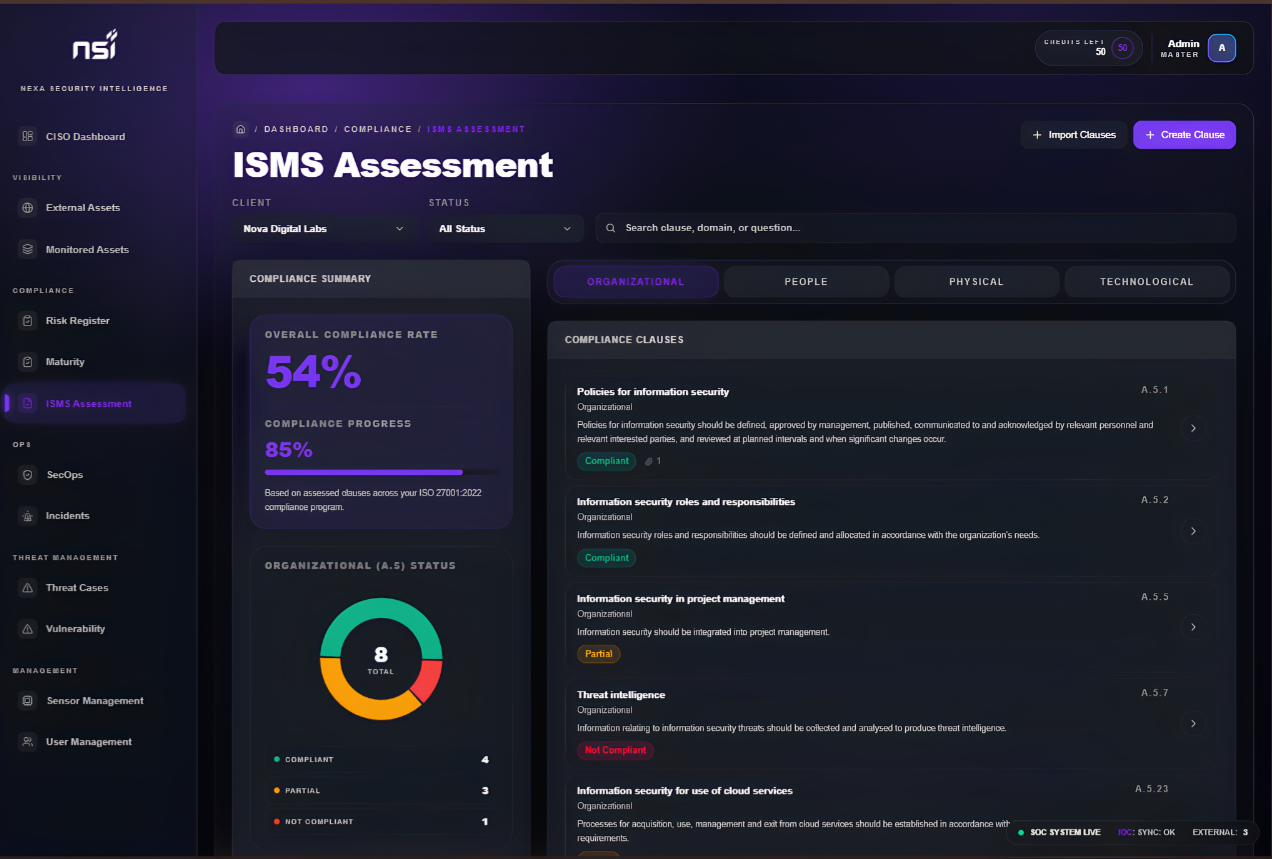Image resolution: width=1272 pixels, height=859 pixels.
Task: Click the 85% compliance progress value
Action: 289,450
